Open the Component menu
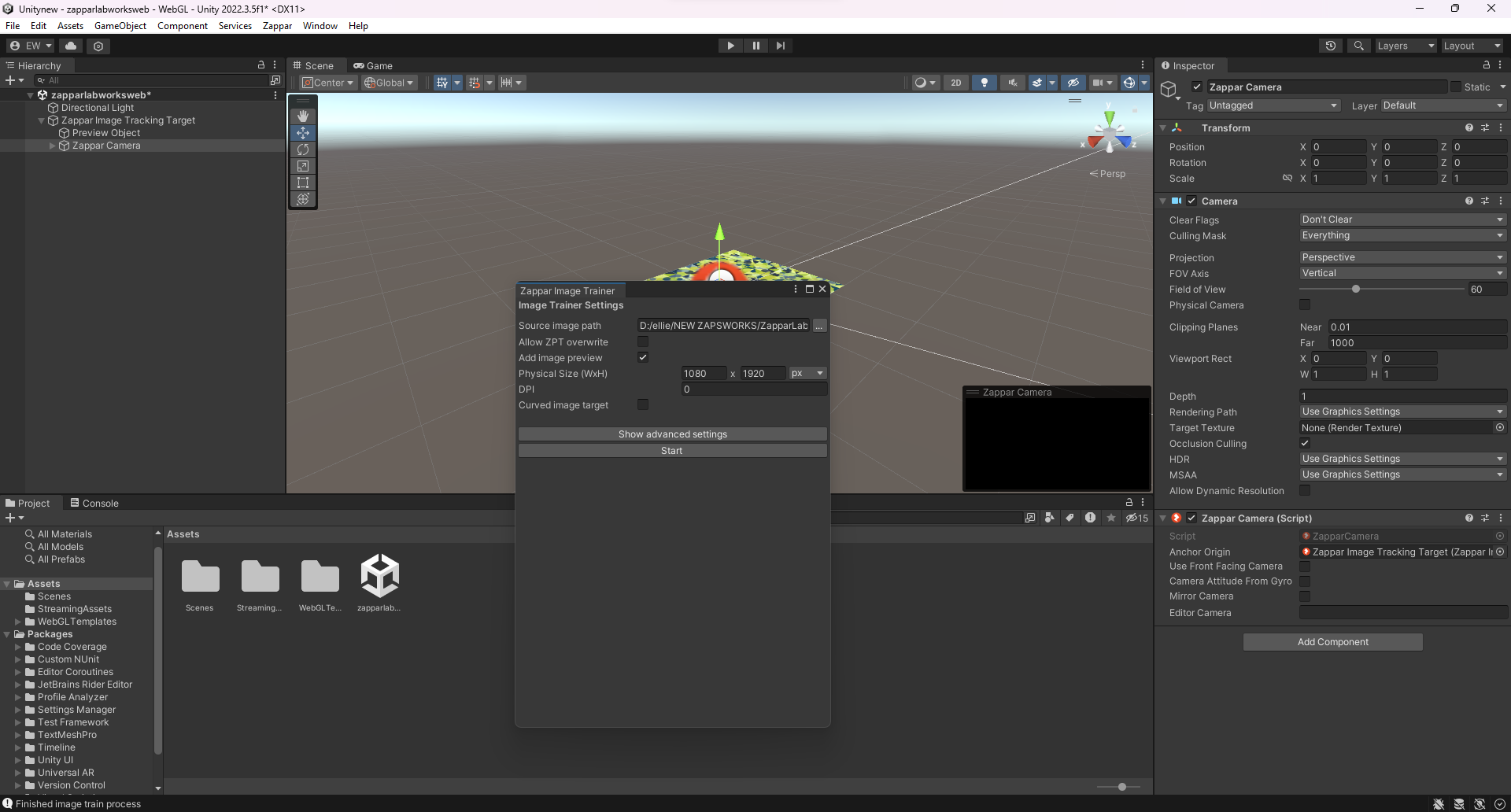Viewport: 1511px width, 812px height. [183, 26]
